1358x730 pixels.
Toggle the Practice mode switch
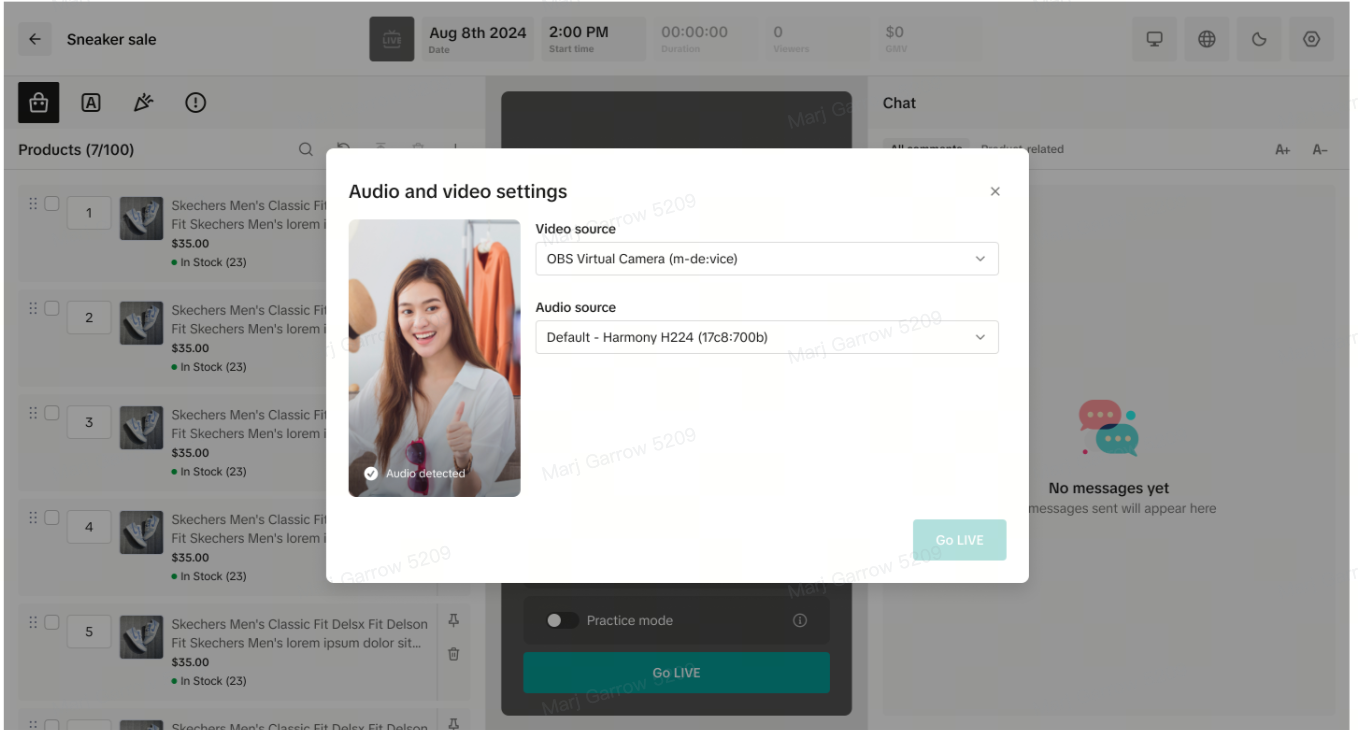(562, 621)
